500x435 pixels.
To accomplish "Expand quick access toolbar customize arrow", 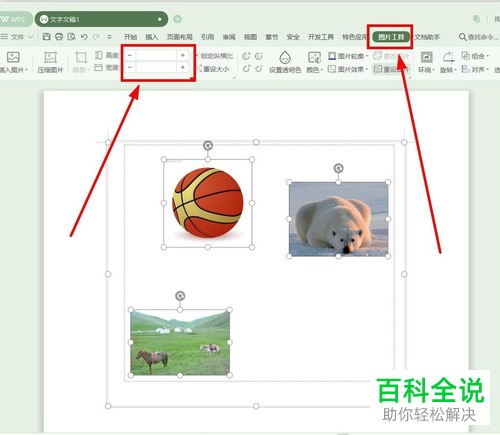I will [109, 37].
